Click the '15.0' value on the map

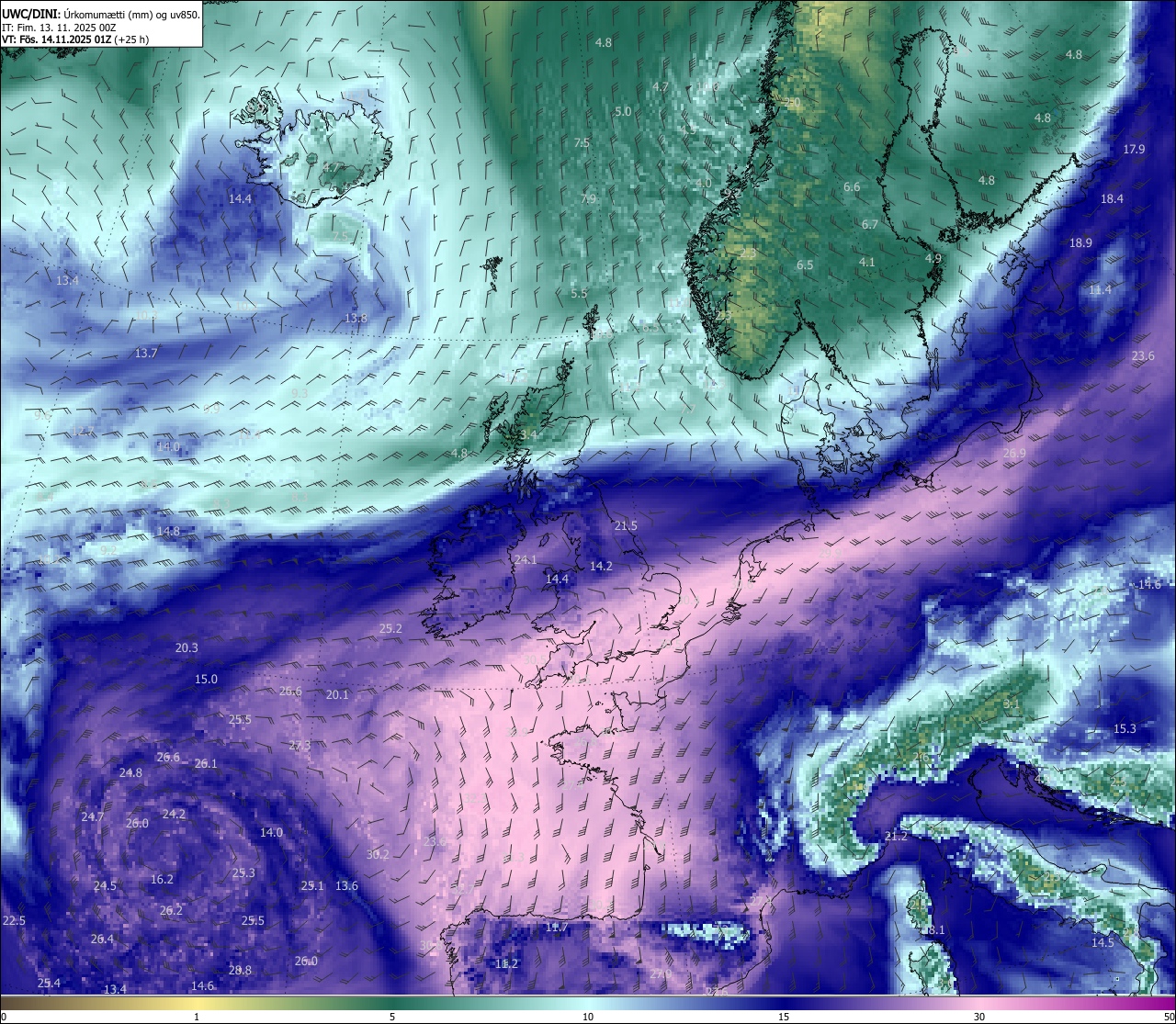coord(206,680)
